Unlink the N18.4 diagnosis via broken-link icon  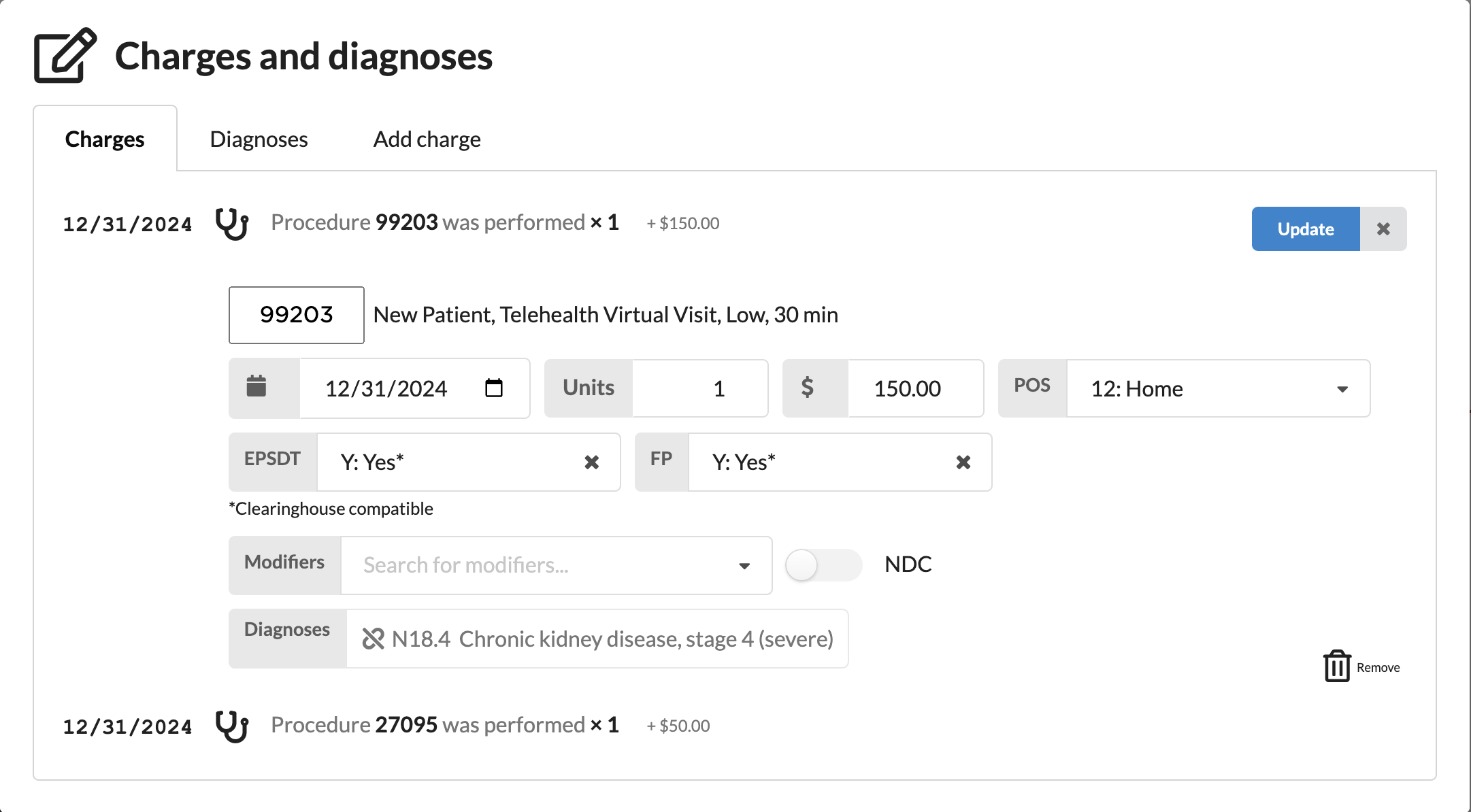tap(374, 639)
